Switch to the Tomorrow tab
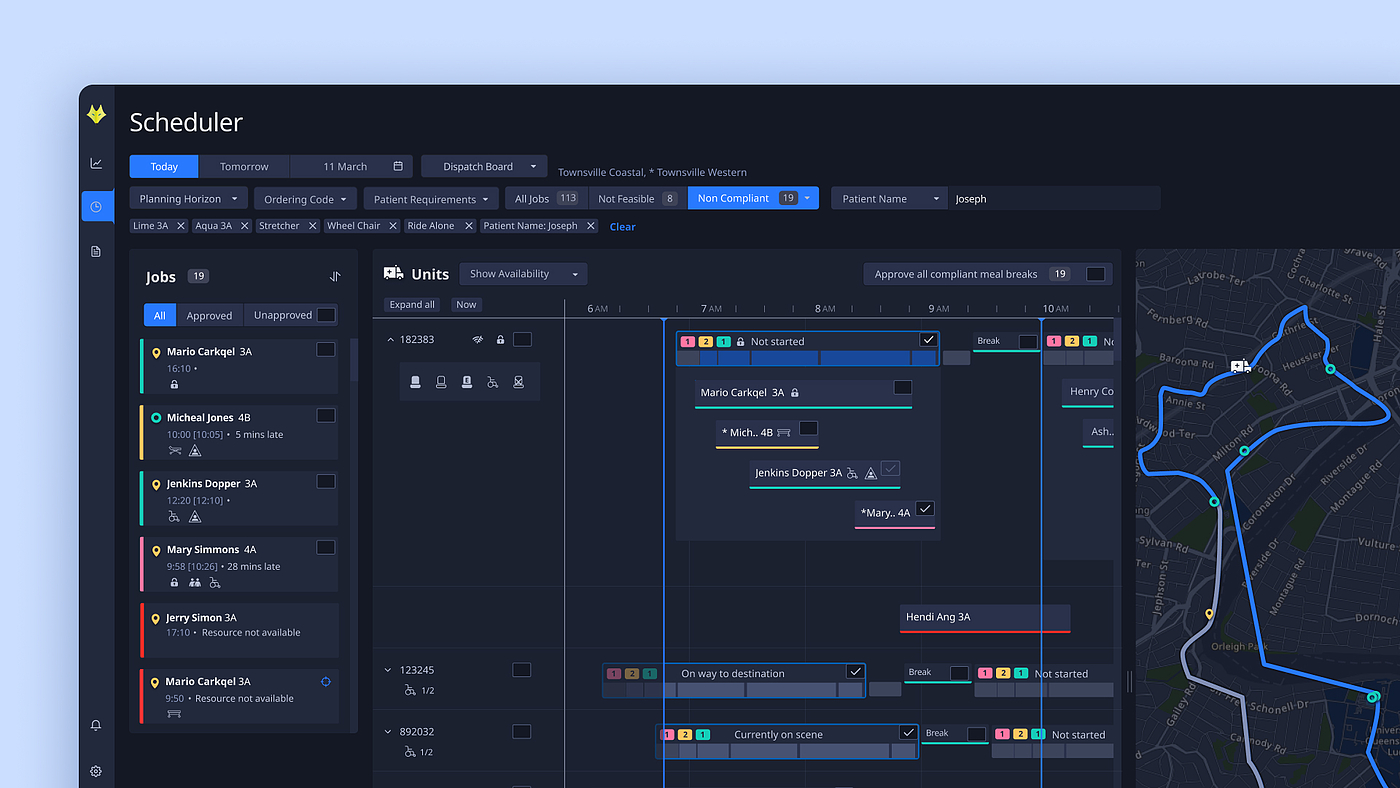Viewport: 1400px width, 788px height. point(244,167)
